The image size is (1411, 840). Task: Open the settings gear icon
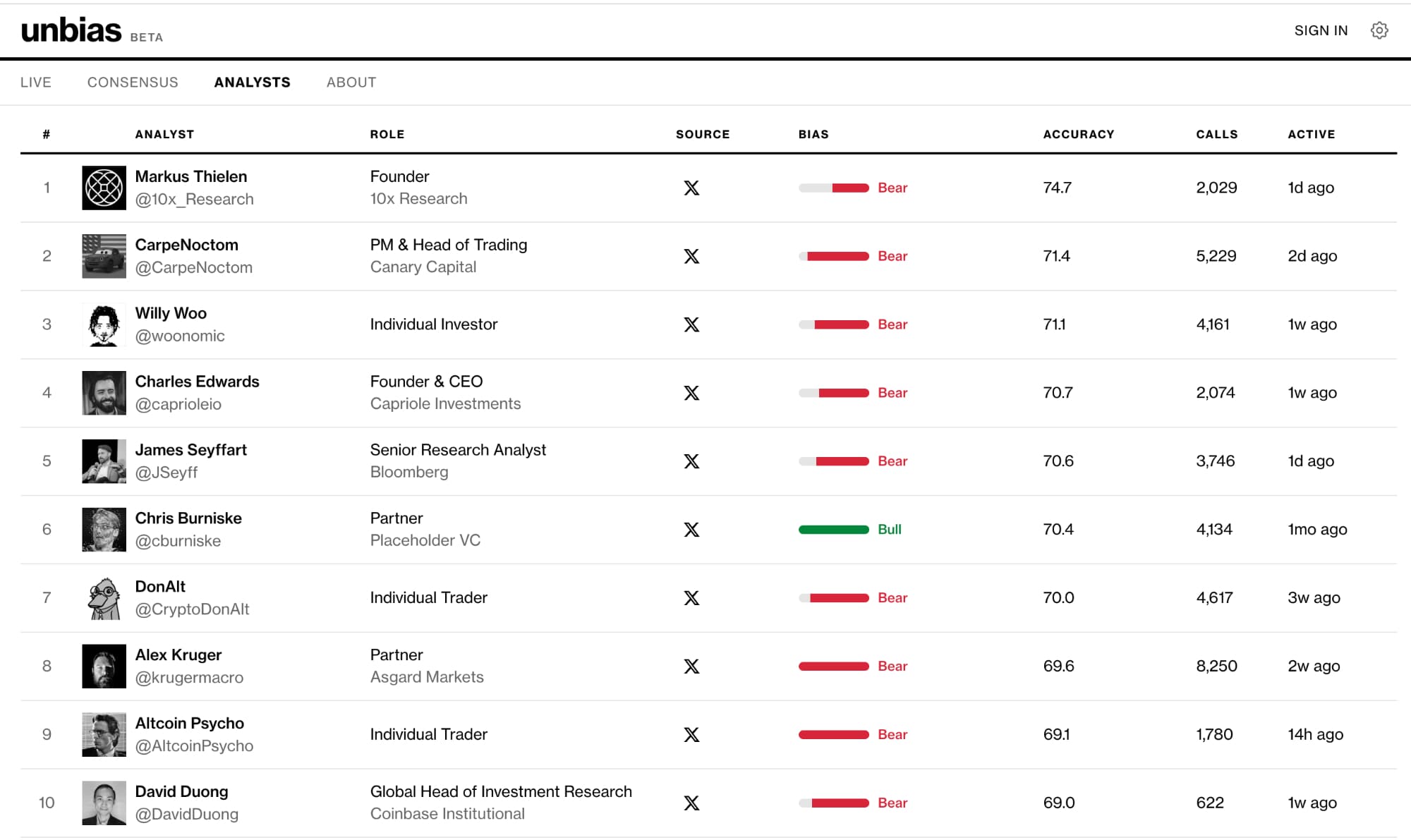tap(1379, 30)
